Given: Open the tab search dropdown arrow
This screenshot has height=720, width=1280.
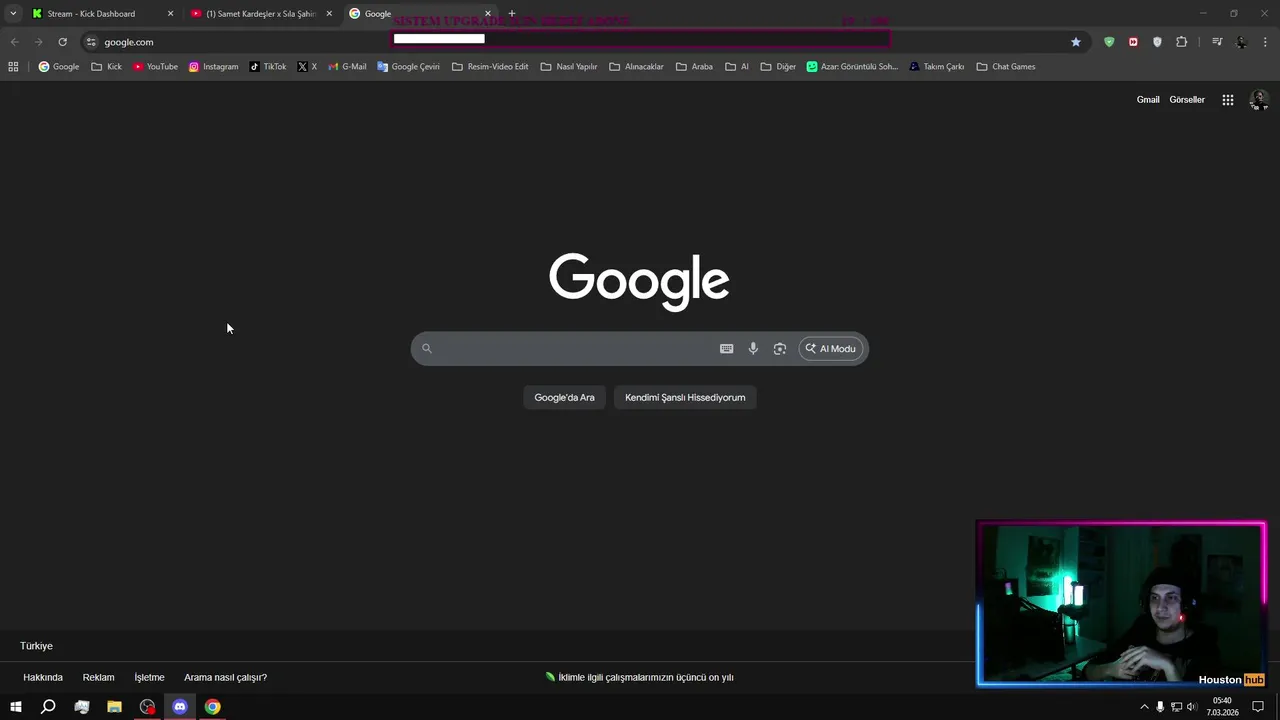Looking at the screenshot, I should (13, 14).
